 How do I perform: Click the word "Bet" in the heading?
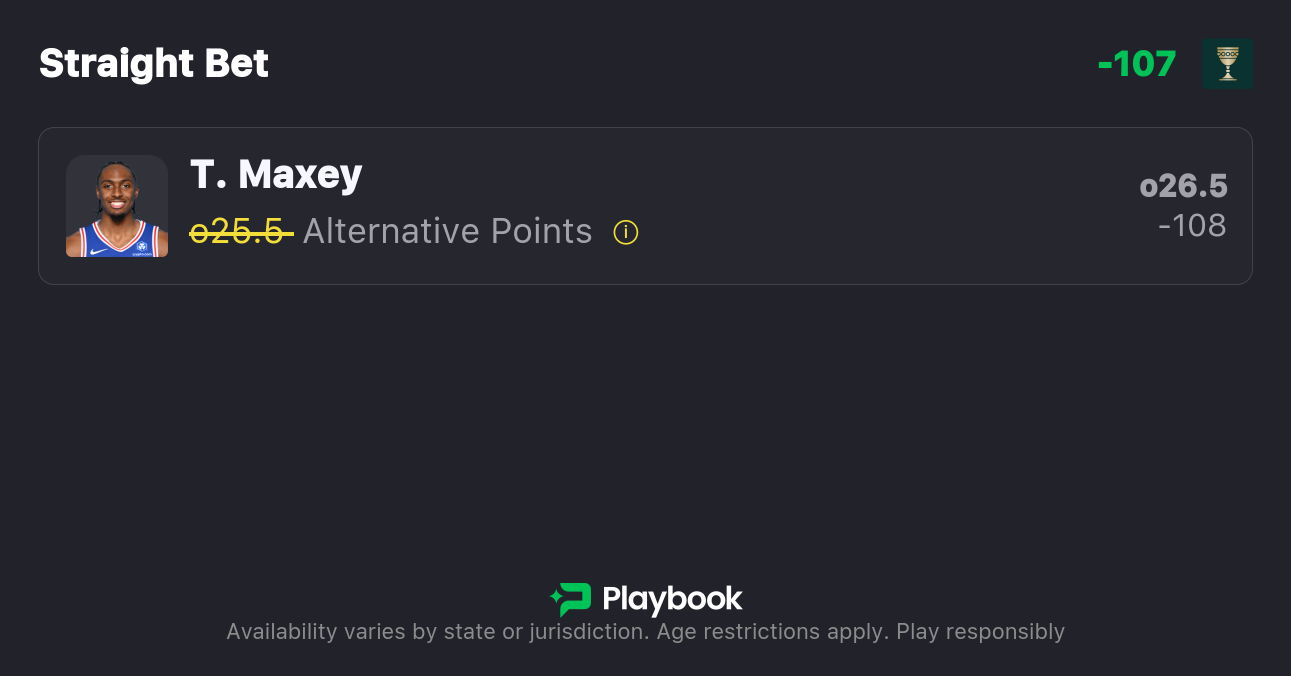237,64
